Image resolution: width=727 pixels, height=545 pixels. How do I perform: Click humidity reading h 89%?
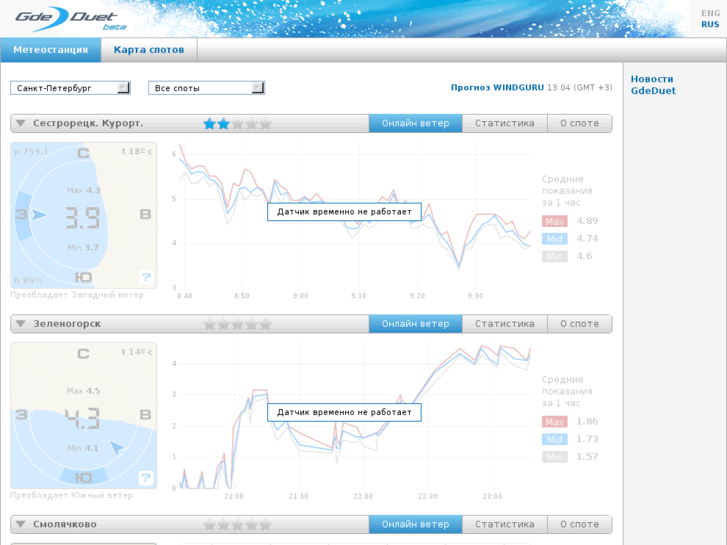(28, 280)
